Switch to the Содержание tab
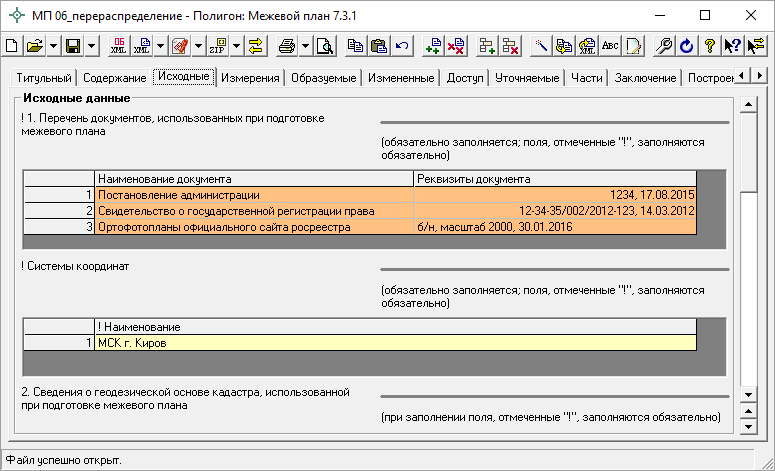The height and width of the screenshot is (471, 775). coord(115,78)
